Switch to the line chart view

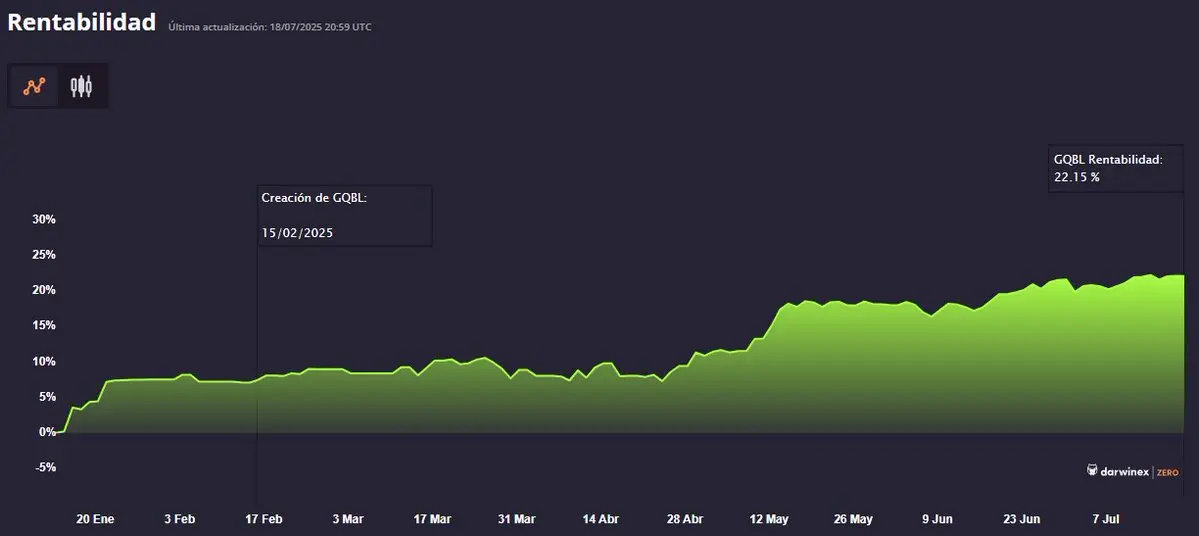tap(34, 86)
